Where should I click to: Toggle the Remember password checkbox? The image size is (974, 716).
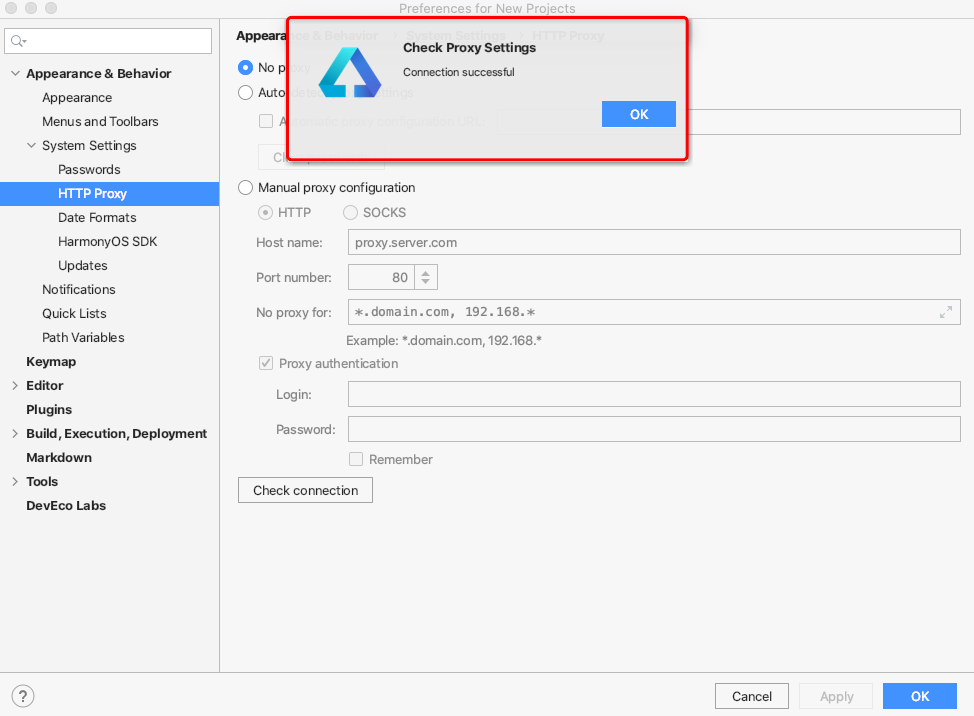coord(356,459)
